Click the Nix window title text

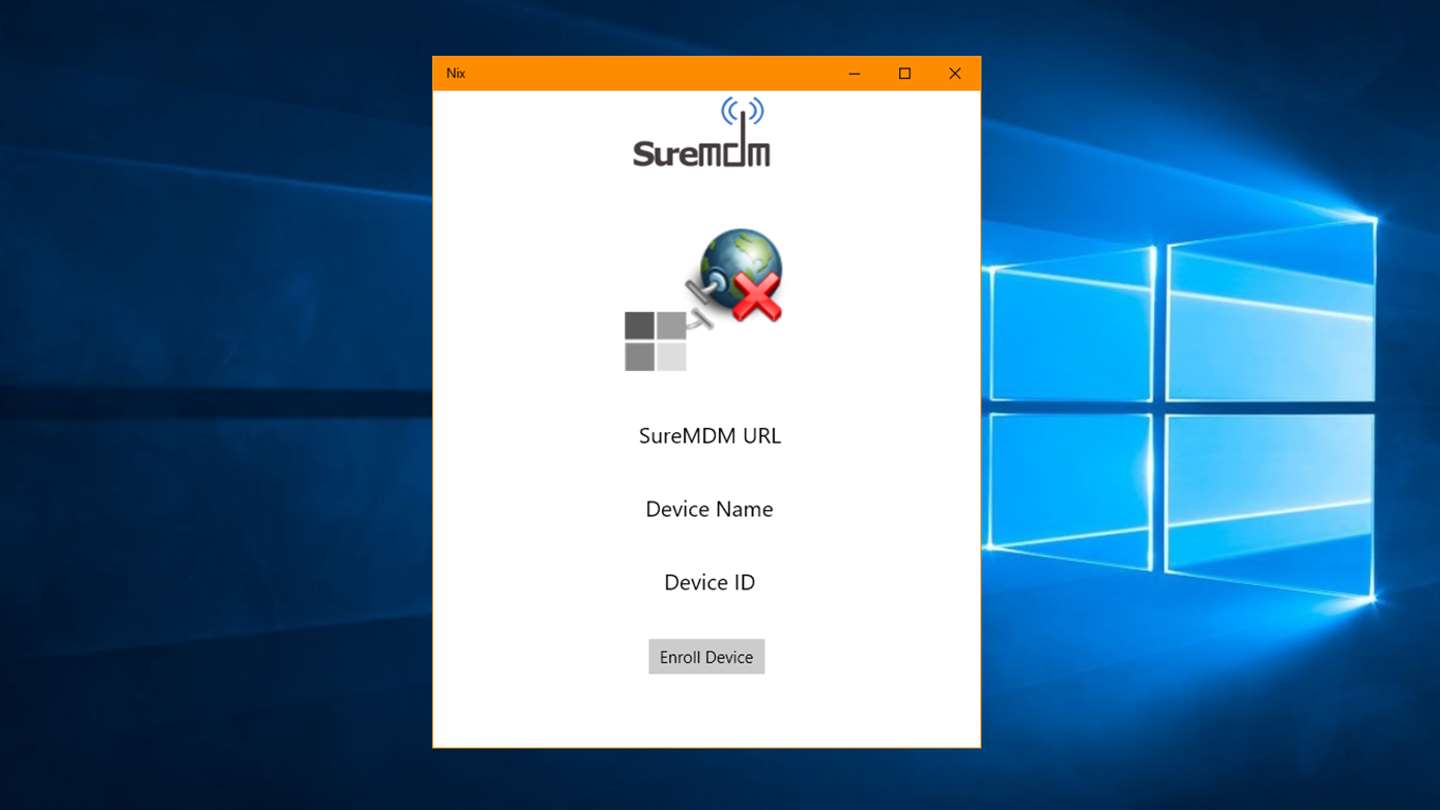pyautogui.click(x=456, y=73)
